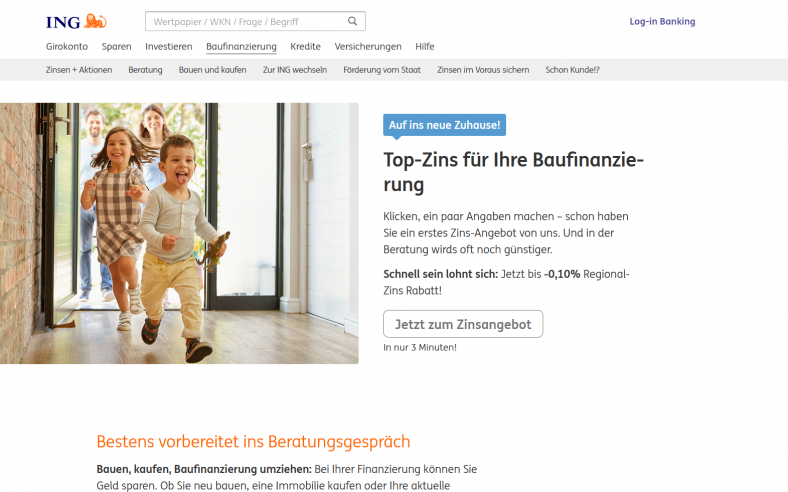The height and width of the screenshot is (492, 788).
Task: Click Zinsen + Aktionen submenu link
Action: coord(79,70)
